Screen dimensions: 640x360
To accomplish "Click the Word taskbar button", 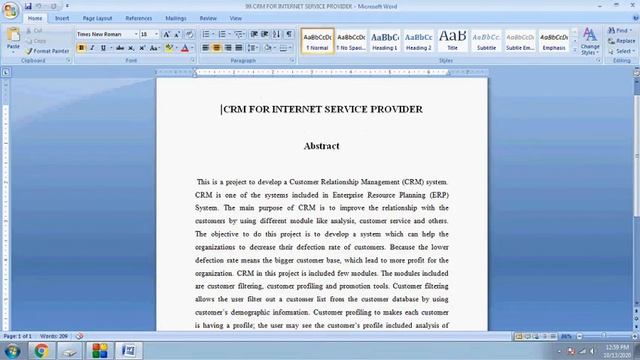I will (x=129, y=351).
